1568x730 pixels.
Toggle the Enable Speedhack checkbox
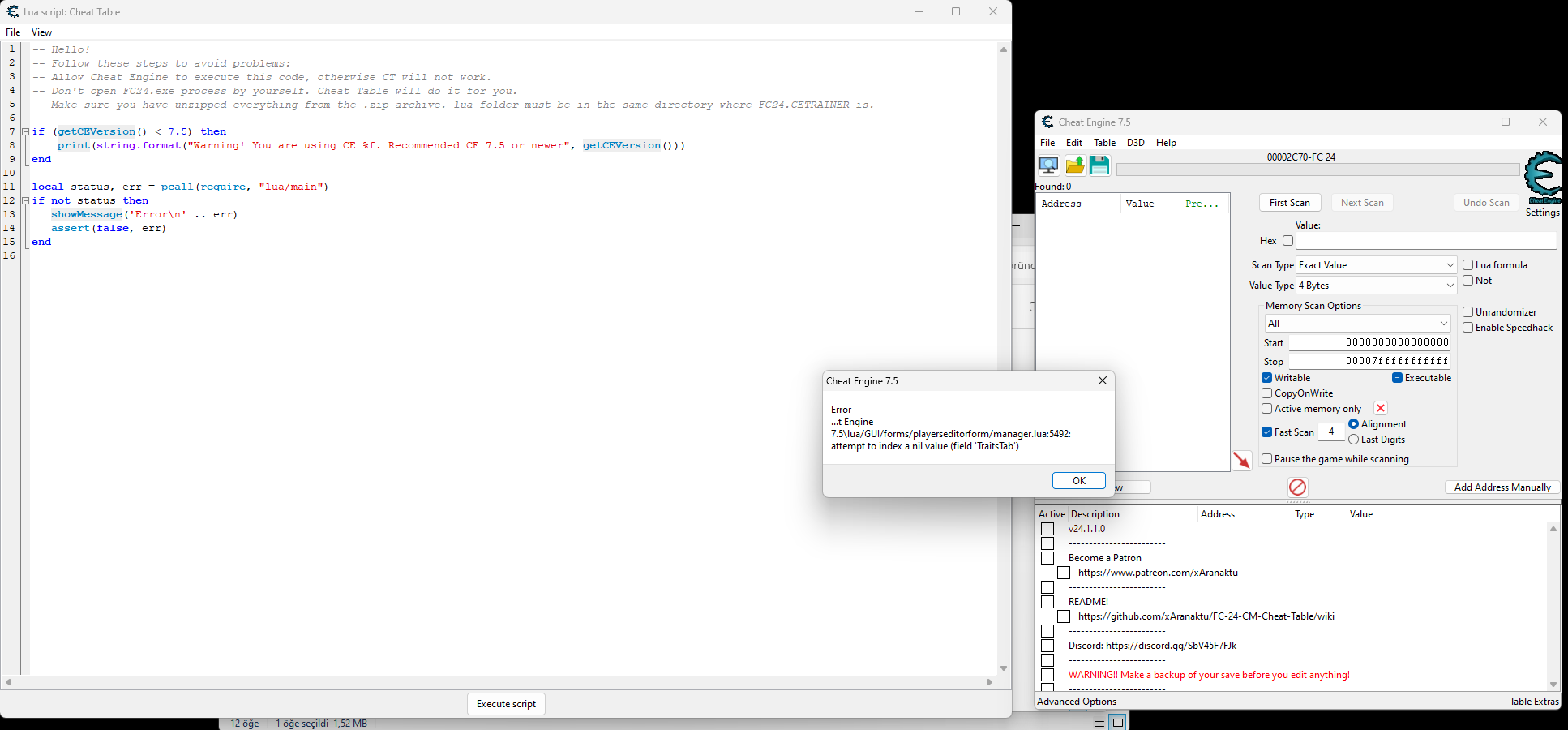pyautogui.click(x=1467, y=328)
